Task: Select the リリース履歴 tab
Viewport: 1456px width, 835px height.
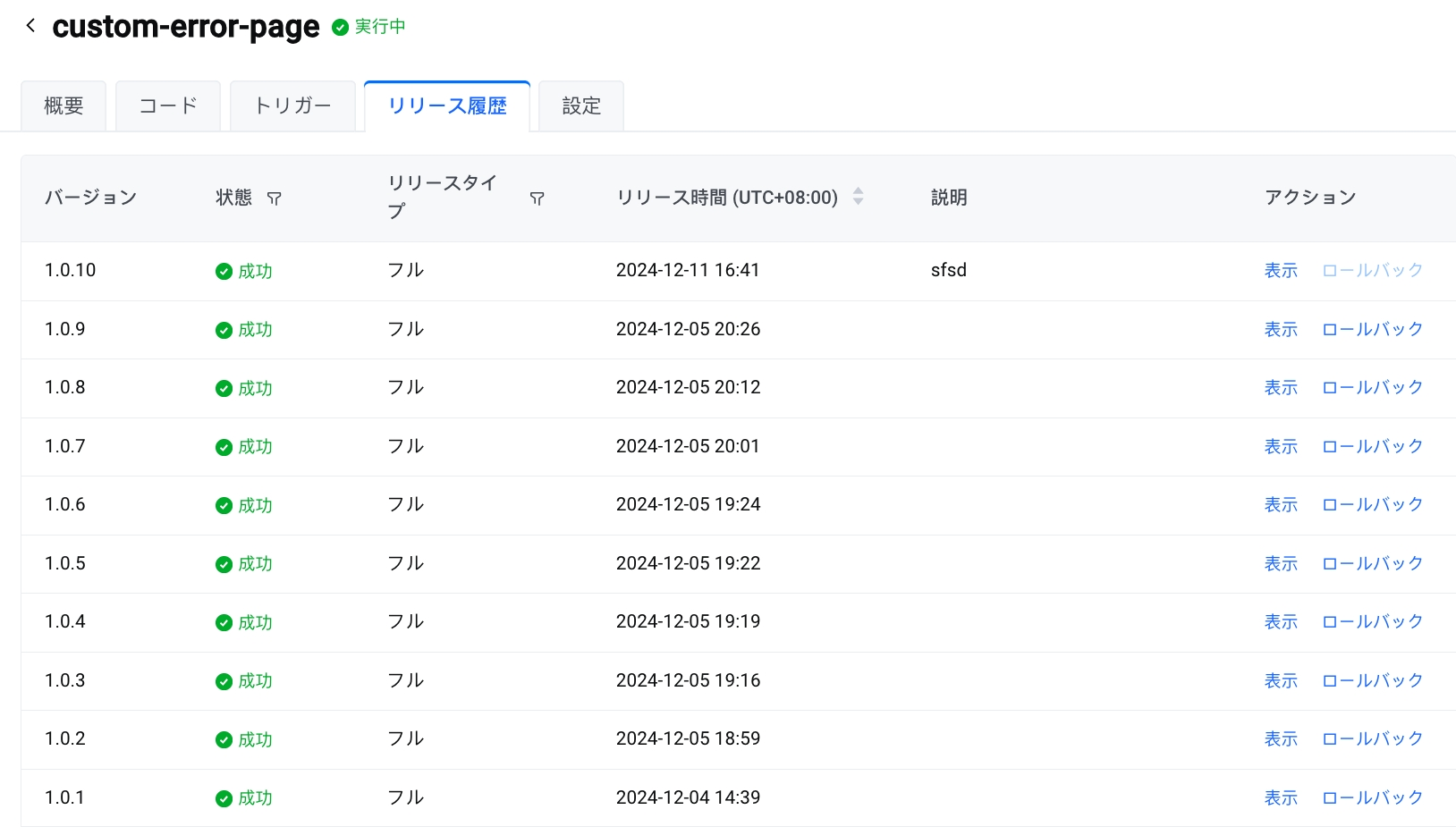Action: coord(447,106)
